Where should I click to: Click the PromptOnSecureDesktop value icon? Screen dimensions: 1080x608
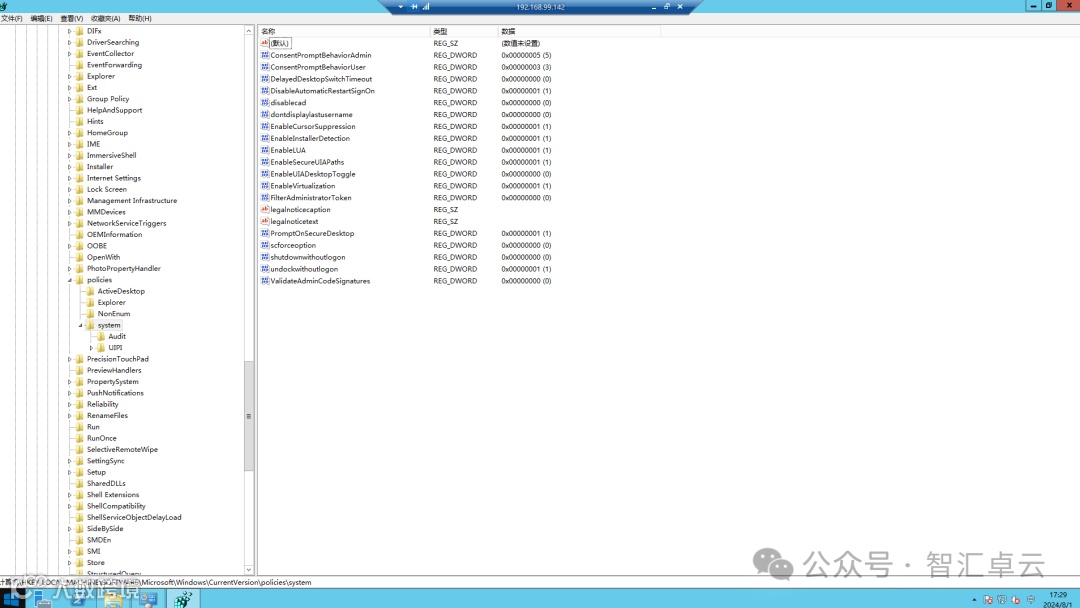(x=264, y=233)
